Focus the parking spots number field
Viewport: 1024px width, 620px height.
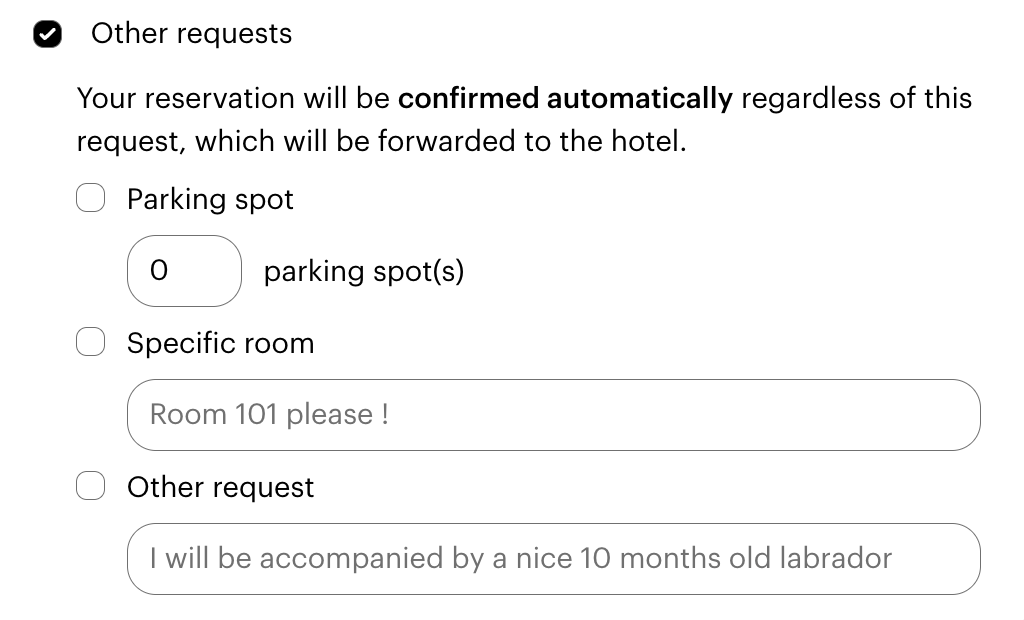[x=184, y=271]
